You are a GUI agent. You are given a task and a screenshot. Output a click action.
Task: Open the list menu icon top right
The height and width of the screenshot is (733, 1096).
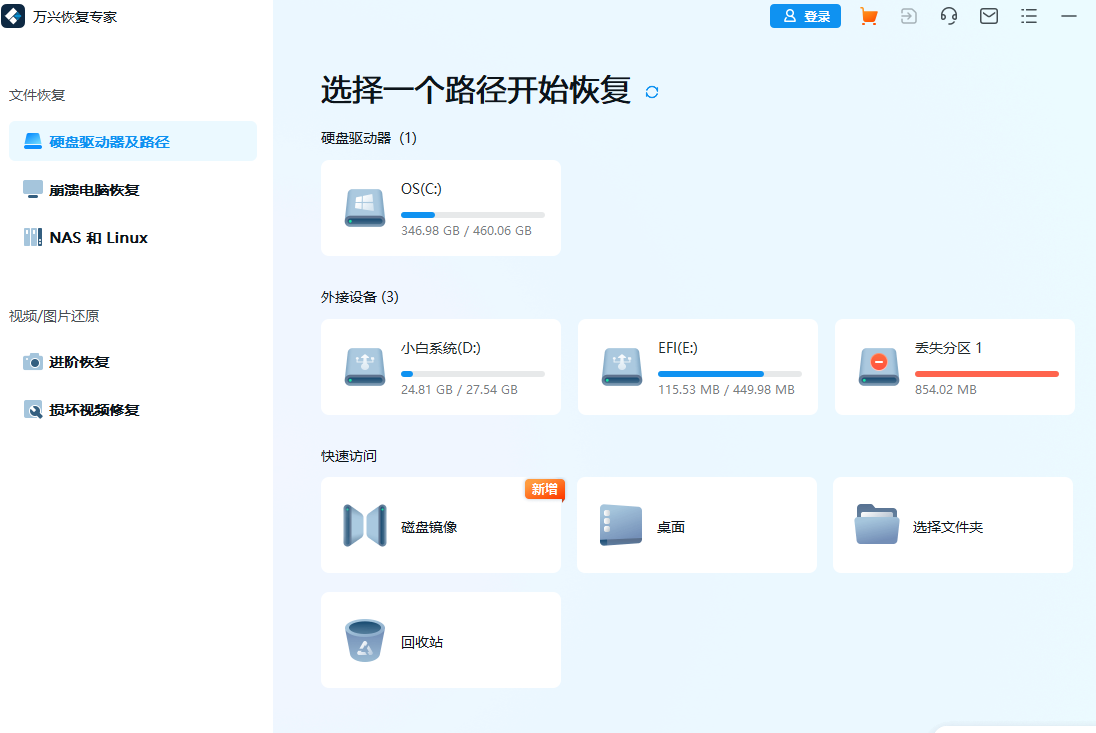[1028, 16]
